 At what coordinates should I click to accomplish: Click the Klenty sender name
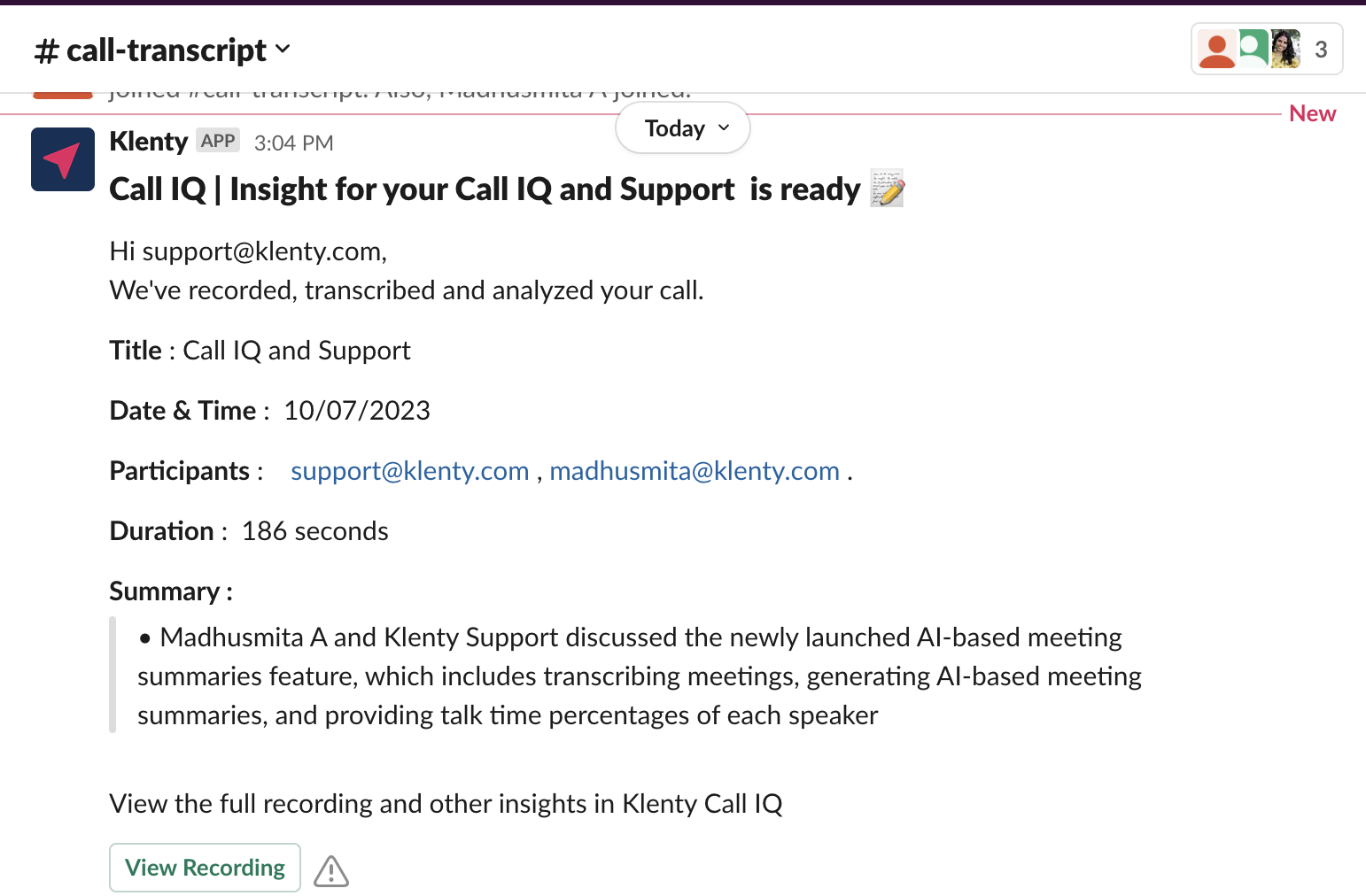click(148, 142)
